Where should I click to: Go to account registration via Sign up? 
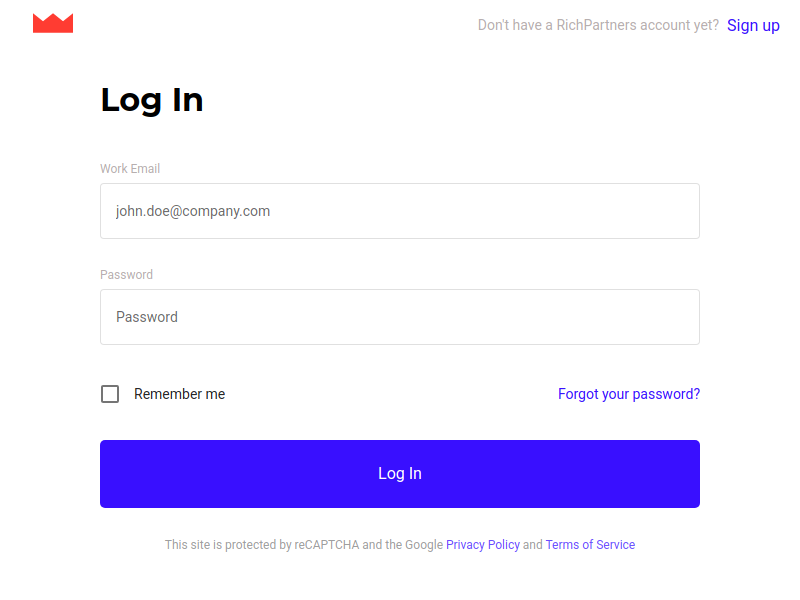point(753,25)
